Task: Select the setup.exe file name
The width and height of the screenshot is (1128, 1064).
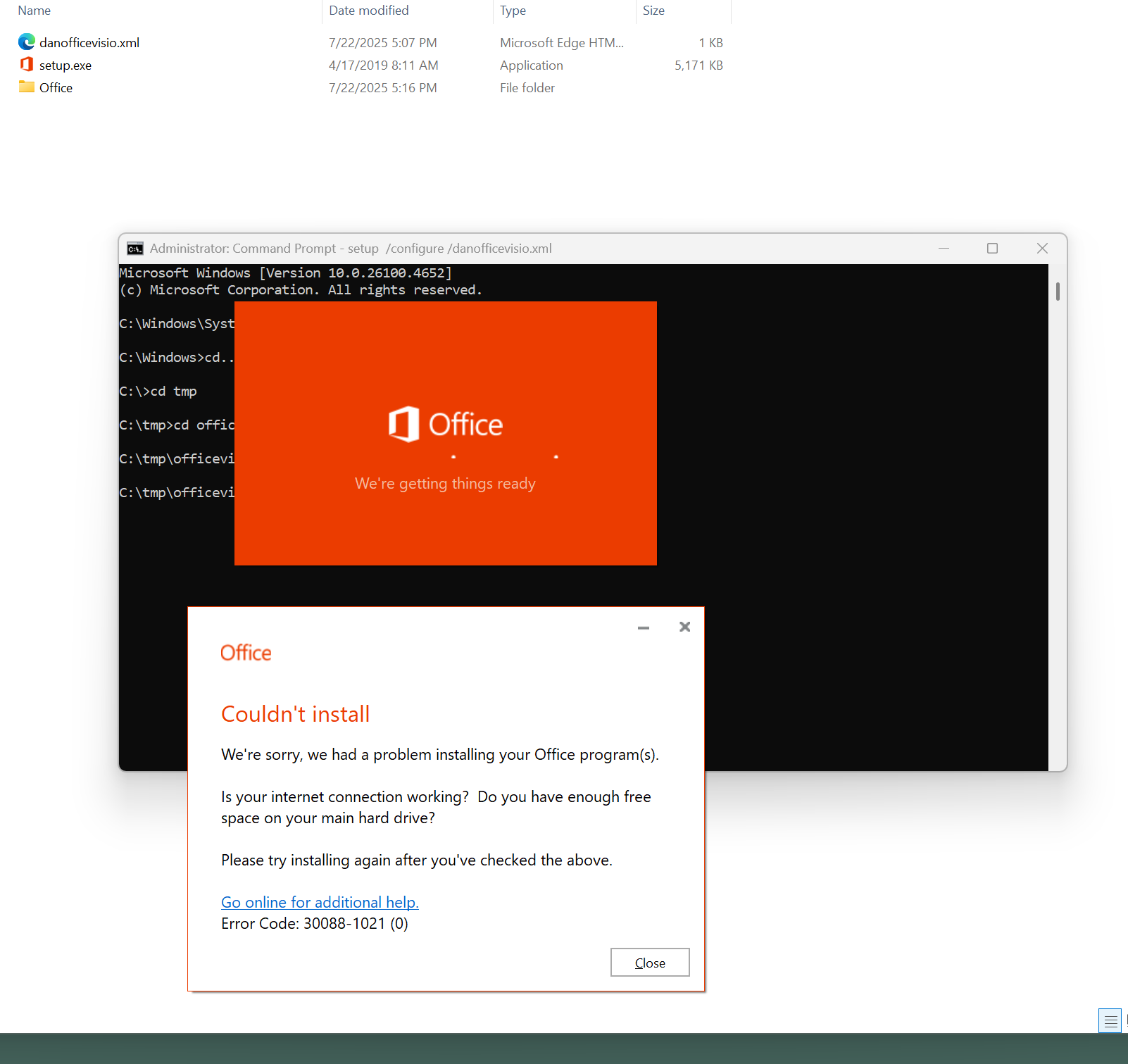Action: tap(65, 65)
